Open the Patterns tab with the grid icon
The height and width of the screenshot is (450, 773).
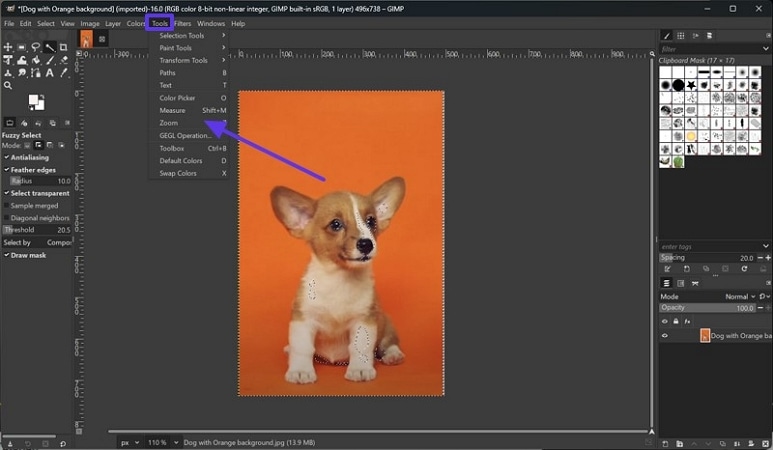[681, 35]
